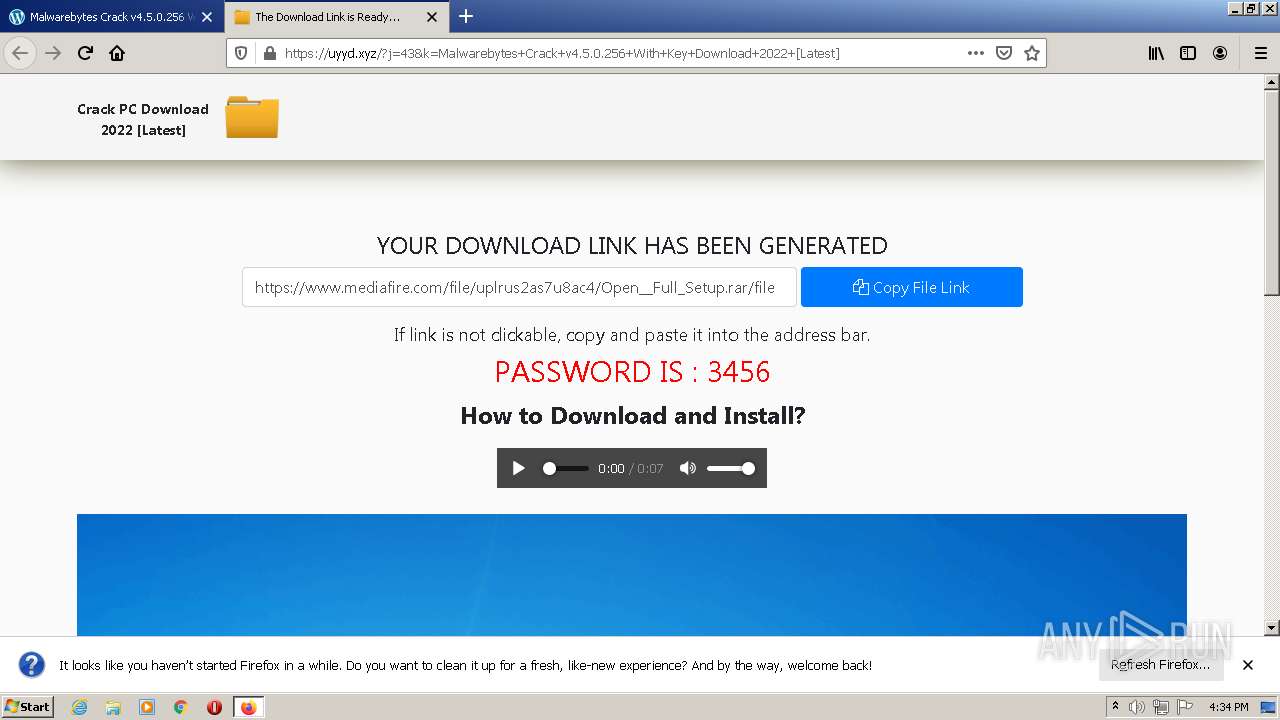Mute the audio player
The width and height of the screenshot is (1280, 720).
[688, 468]
